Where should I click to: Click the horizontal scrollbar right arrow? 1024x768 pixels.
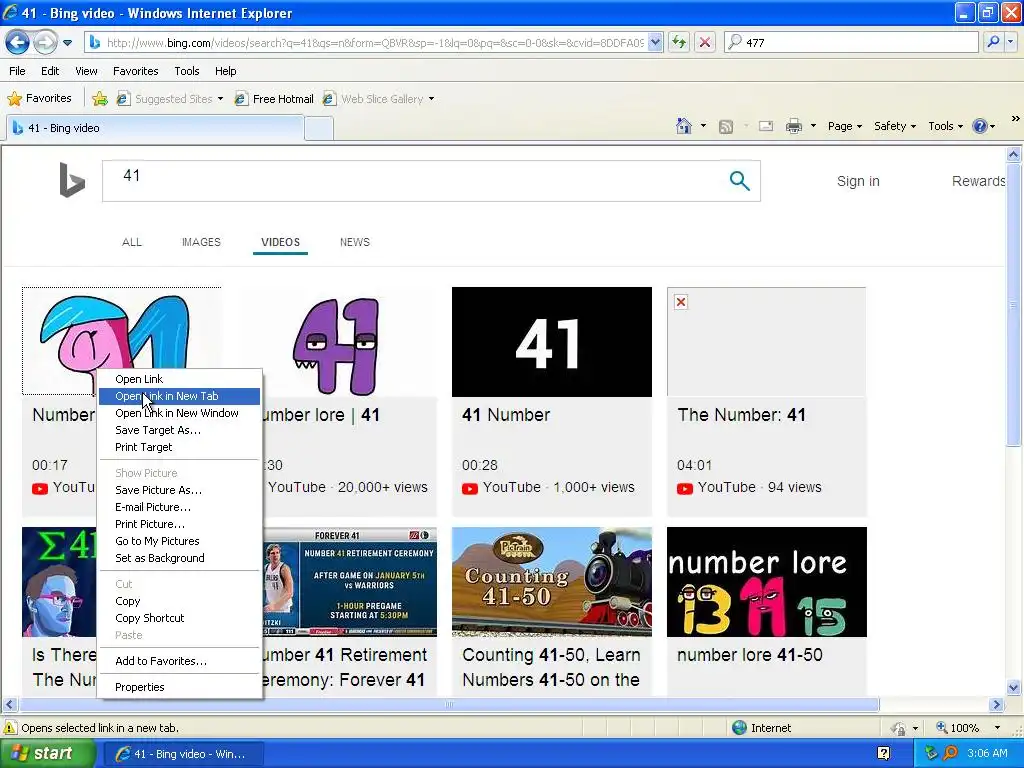(996, 705)
